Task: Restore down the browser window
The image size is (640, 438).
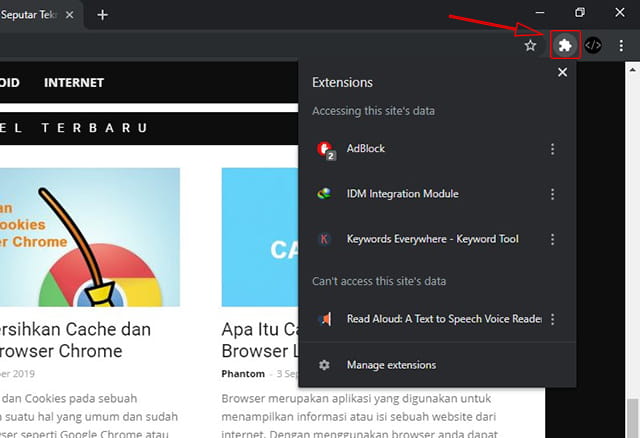Action: tap(580, 13)
